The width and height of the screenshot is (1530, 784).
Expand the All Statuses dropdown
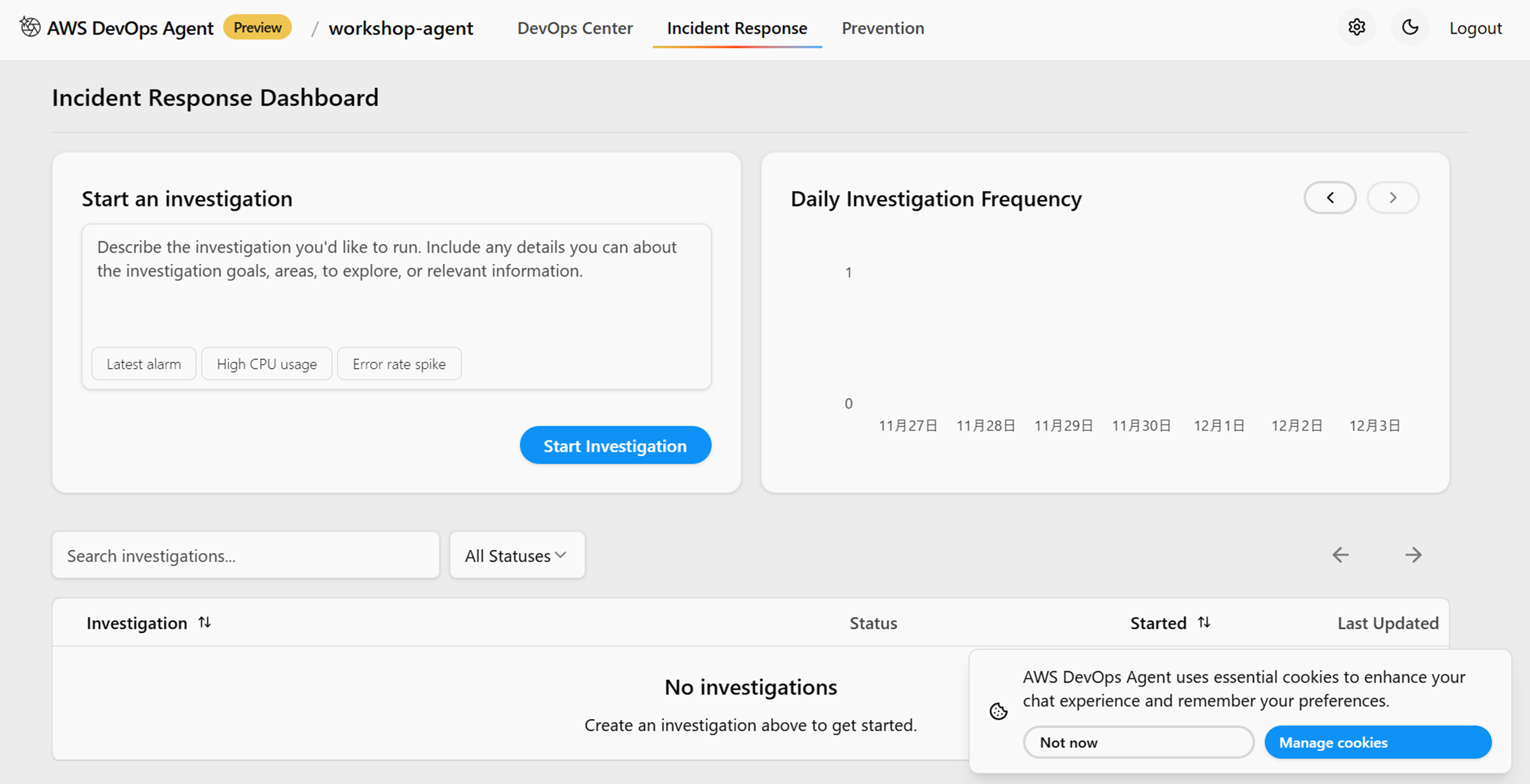[517, 555]
